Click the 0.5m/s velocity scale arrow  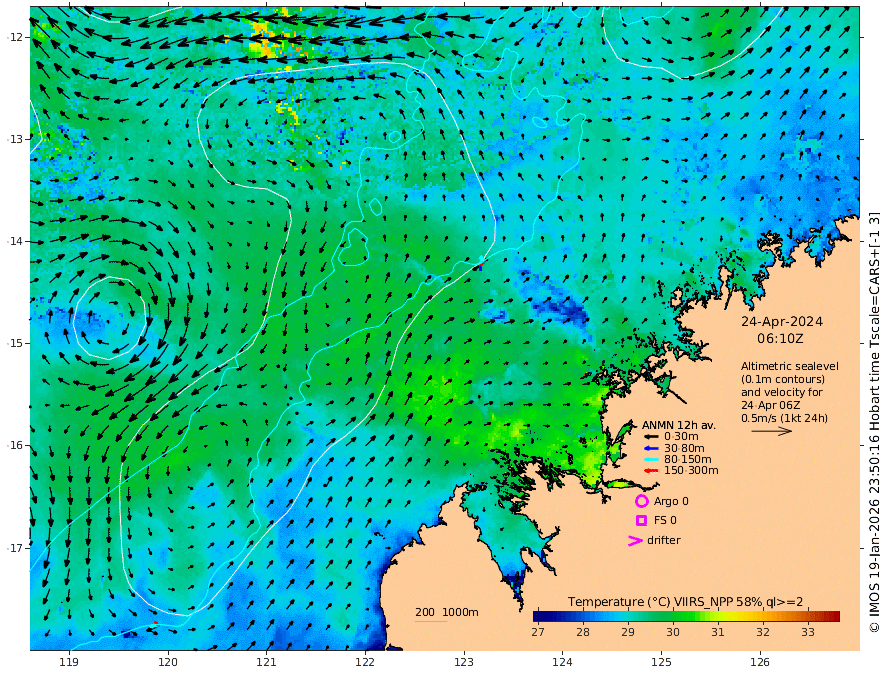click(772, 431)
